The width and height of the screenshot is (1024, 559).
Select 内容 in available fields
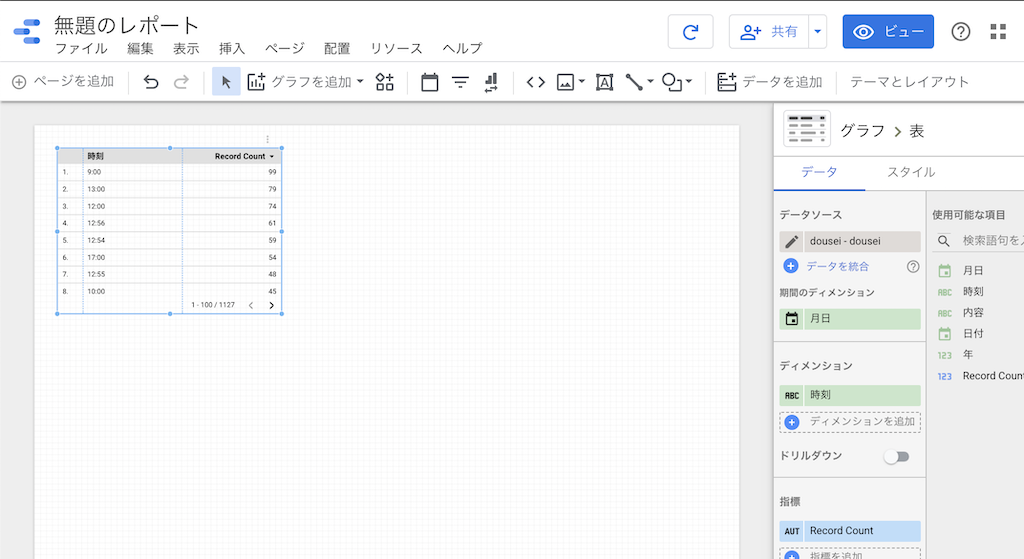973,313
